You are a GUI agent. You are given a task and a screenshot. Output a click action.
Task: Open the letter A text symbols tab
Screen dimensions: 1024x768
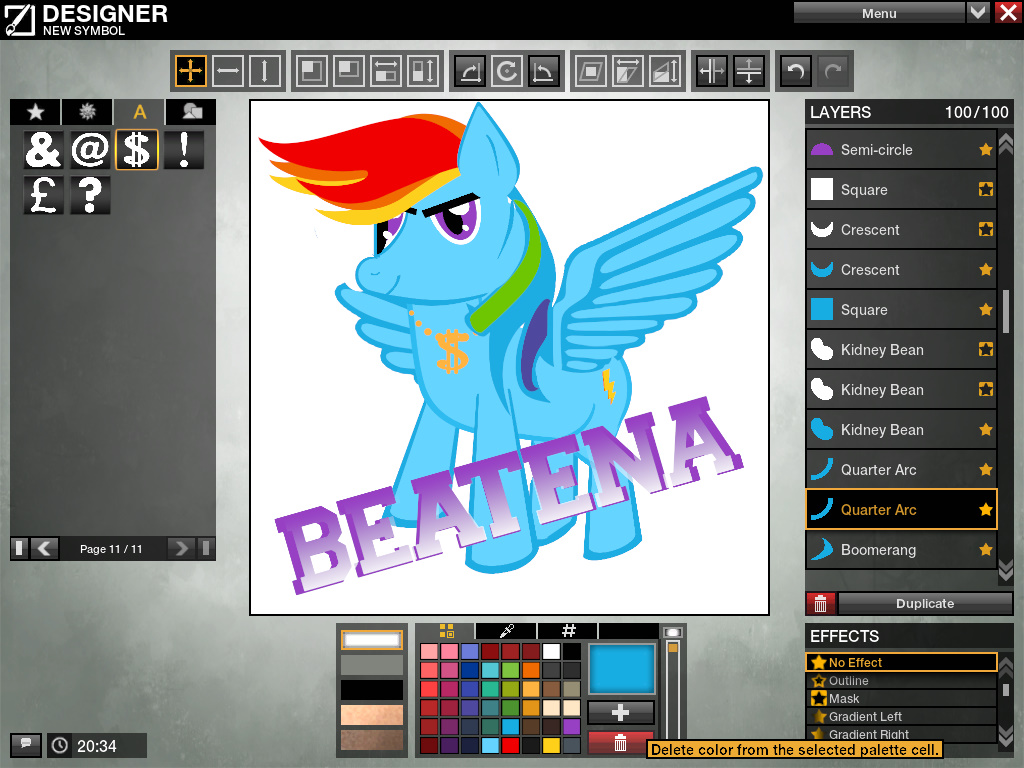click(x=139, y=112)
